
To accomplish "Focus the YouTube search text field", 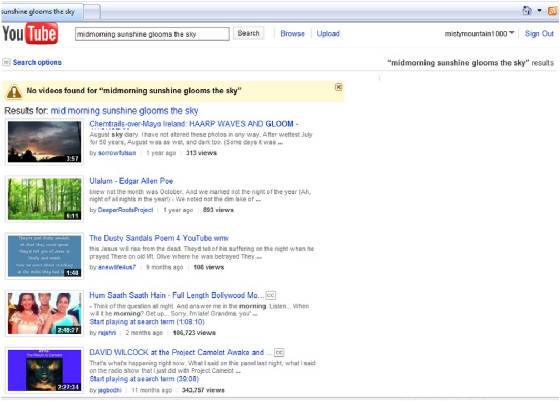I will [152, 34].
